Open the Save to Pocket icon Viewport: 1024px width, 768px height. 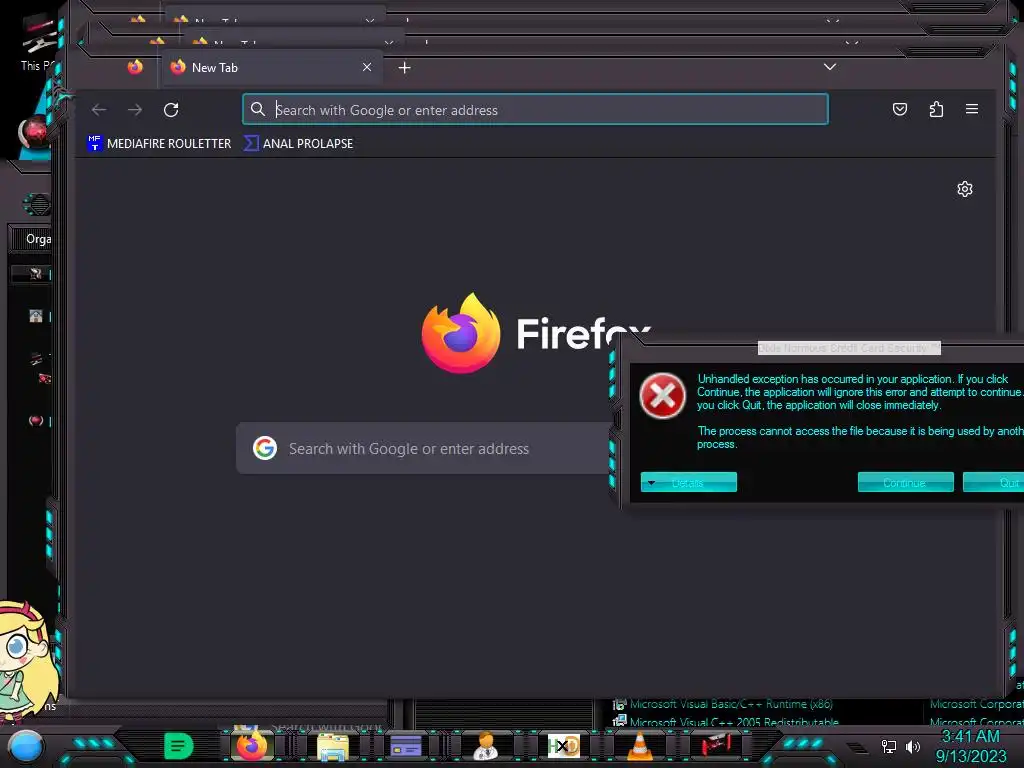[900, 109]
